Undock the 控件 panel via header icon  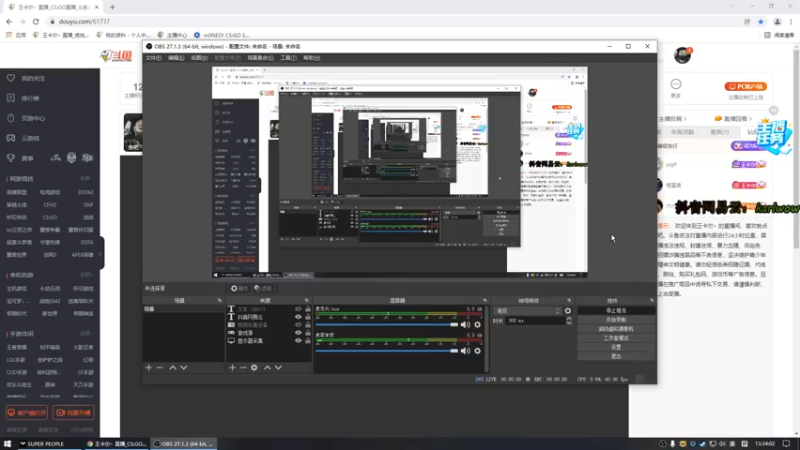pyautogui.click(x=652, y=301)
